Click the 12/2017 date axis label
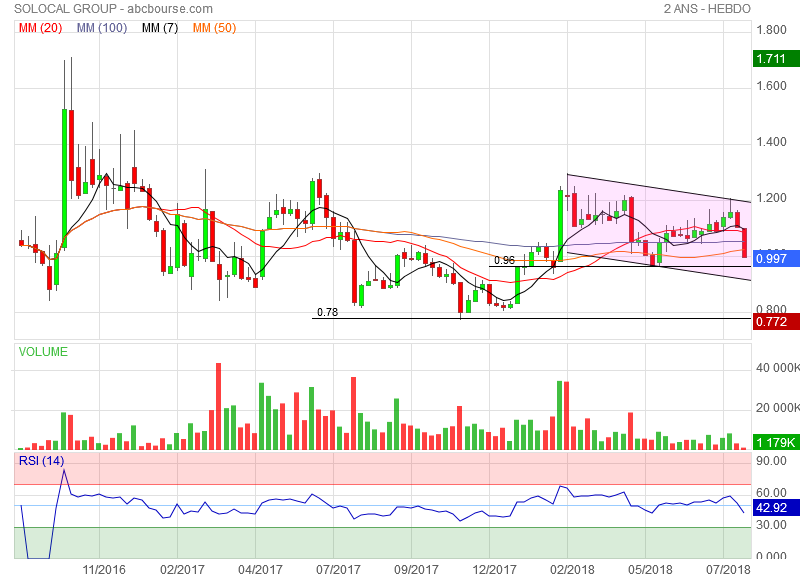This screenshot has height=580, width=800. tap(494, 570)
